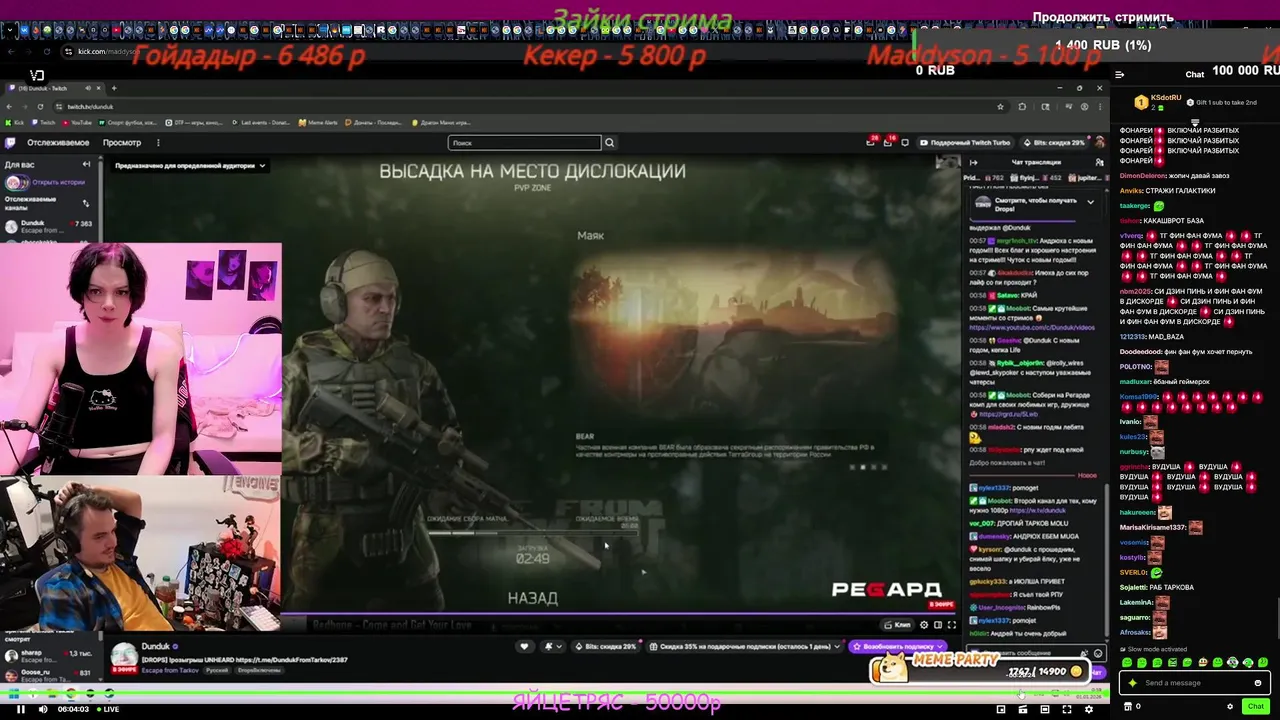This screenshot has width=1280, height=720.
Task: Click the KSdotRU top gifter badge
Action: click(x=1141, y=101)
